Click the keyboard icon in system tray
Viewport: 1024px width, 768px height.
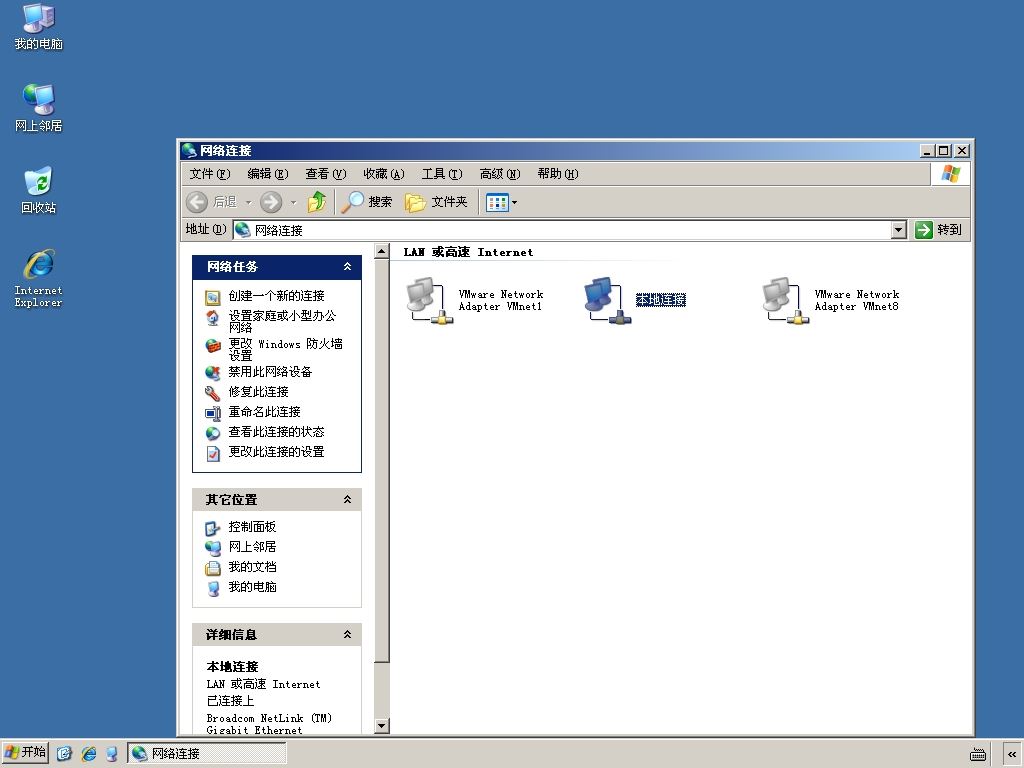click(978, 755)
